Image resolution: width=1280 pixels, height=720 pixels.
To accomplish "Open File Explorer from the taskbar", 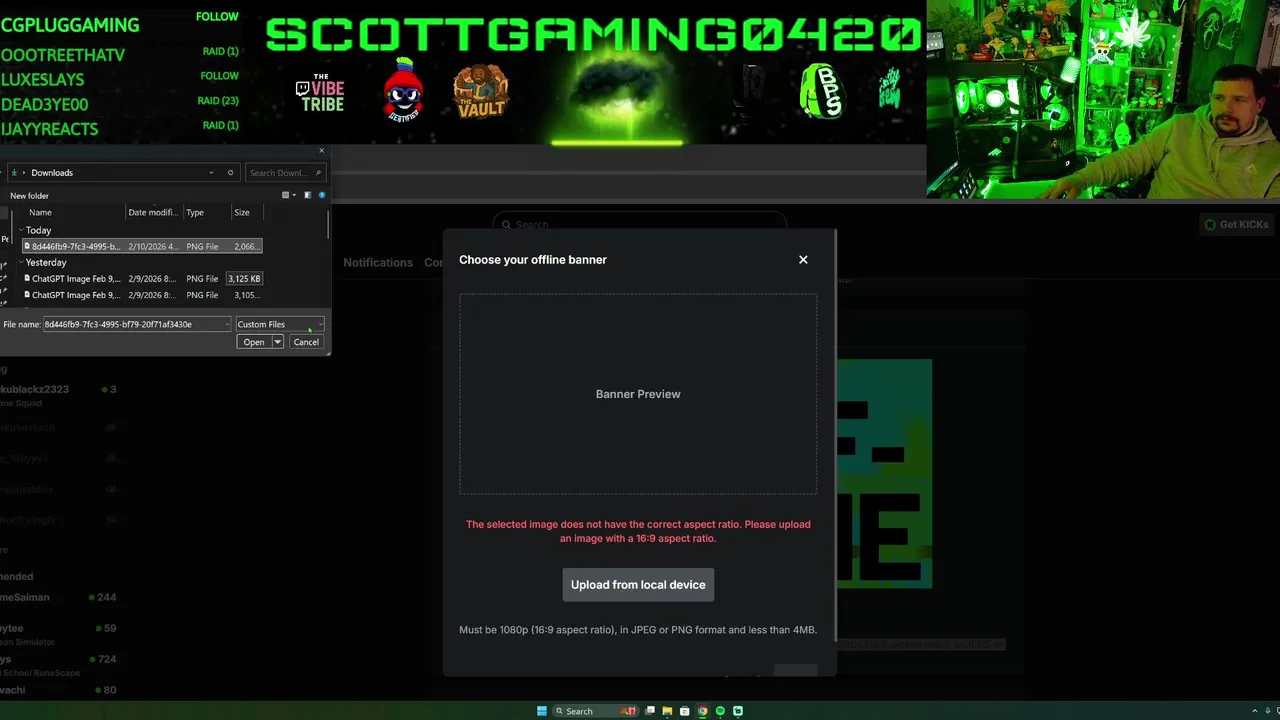I will coord(667,711).
